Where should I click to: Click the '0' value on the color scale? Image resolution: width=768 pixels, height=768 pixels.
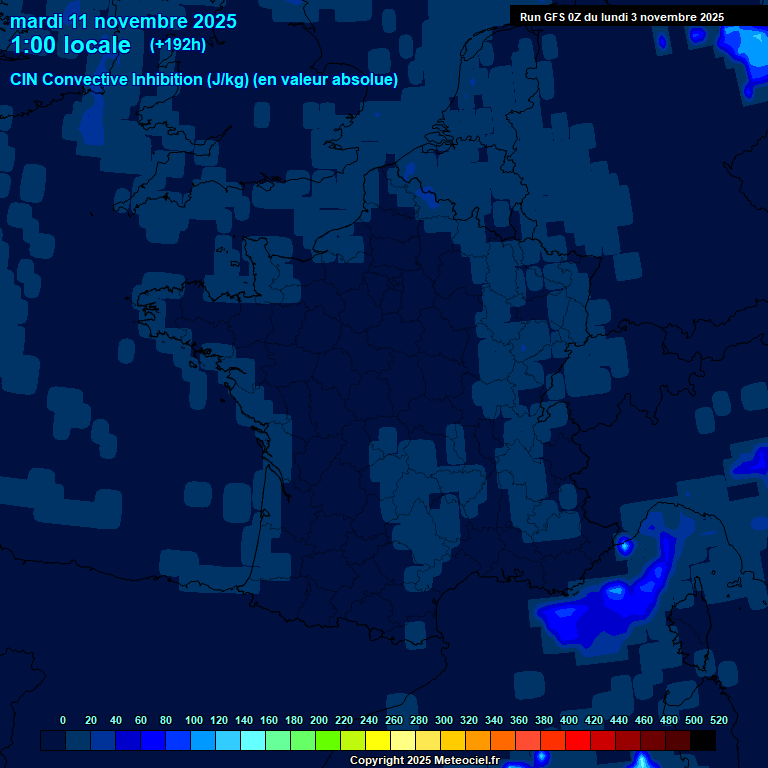[63, 720]
